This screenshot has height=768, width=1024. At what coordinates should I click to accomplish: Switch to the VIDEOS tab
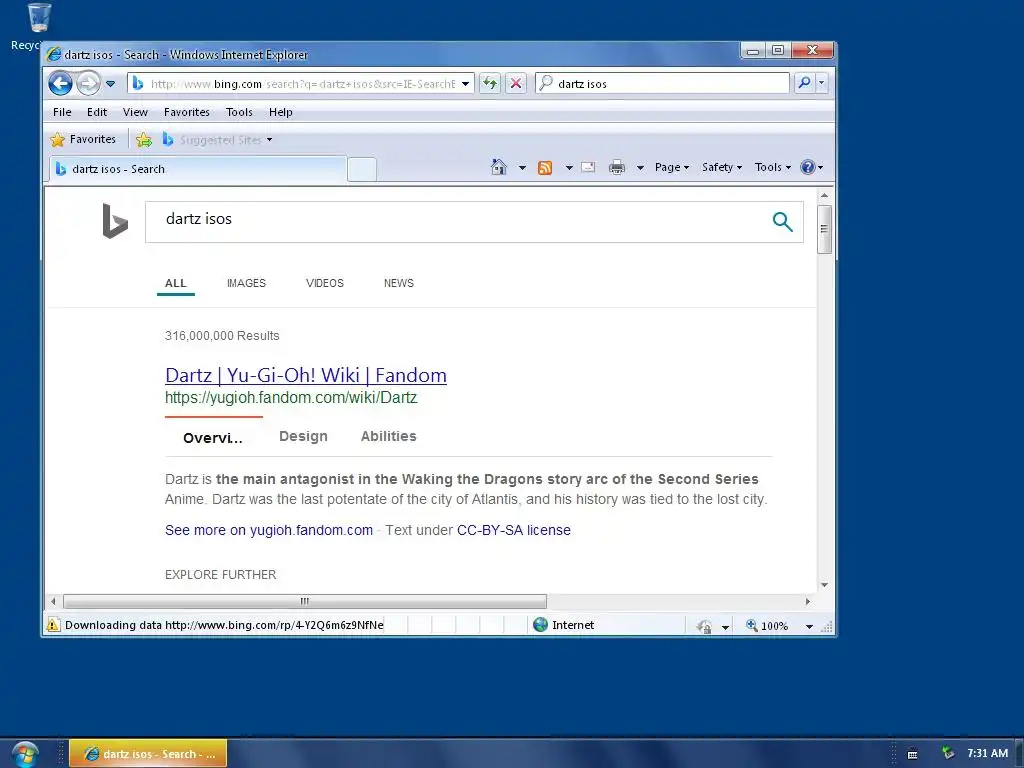pyautogui.click(x=325, y=283)
